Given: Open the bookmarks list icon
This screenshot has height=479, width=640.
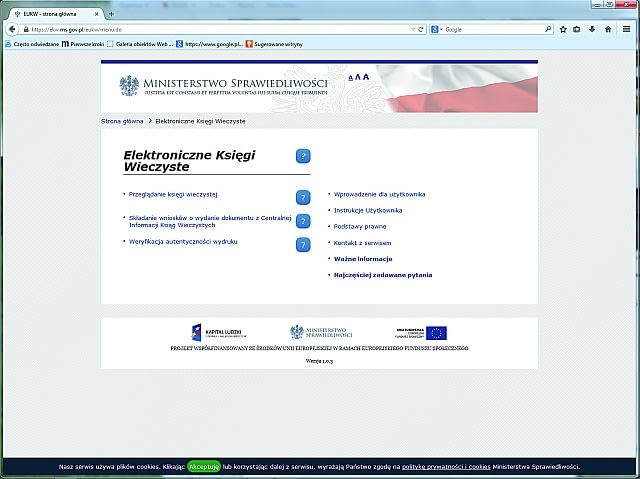Looking at the screenshot, I should tap(577, 29).
